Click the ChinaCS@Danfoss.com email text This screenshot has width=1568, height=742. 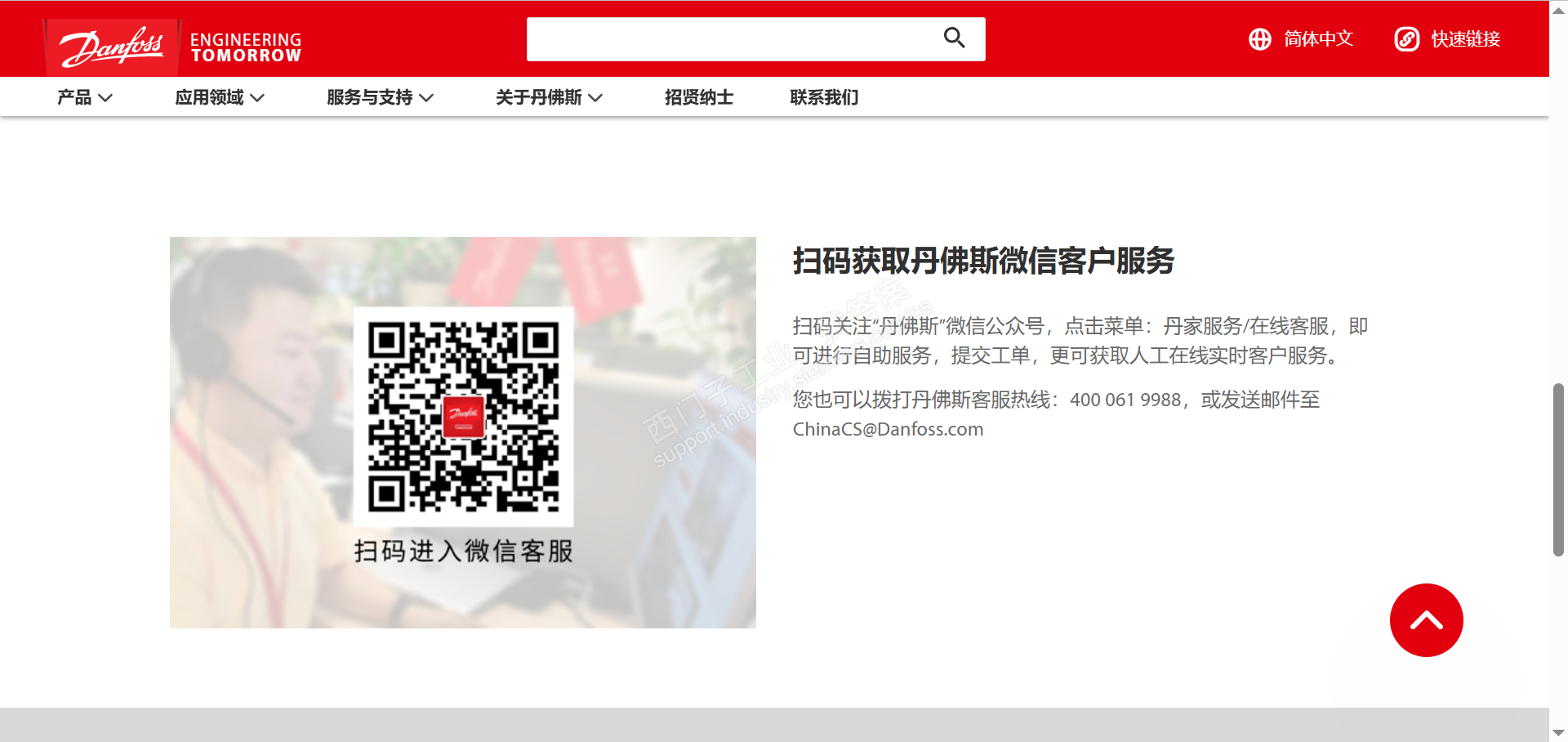click(x=888, y=429)
